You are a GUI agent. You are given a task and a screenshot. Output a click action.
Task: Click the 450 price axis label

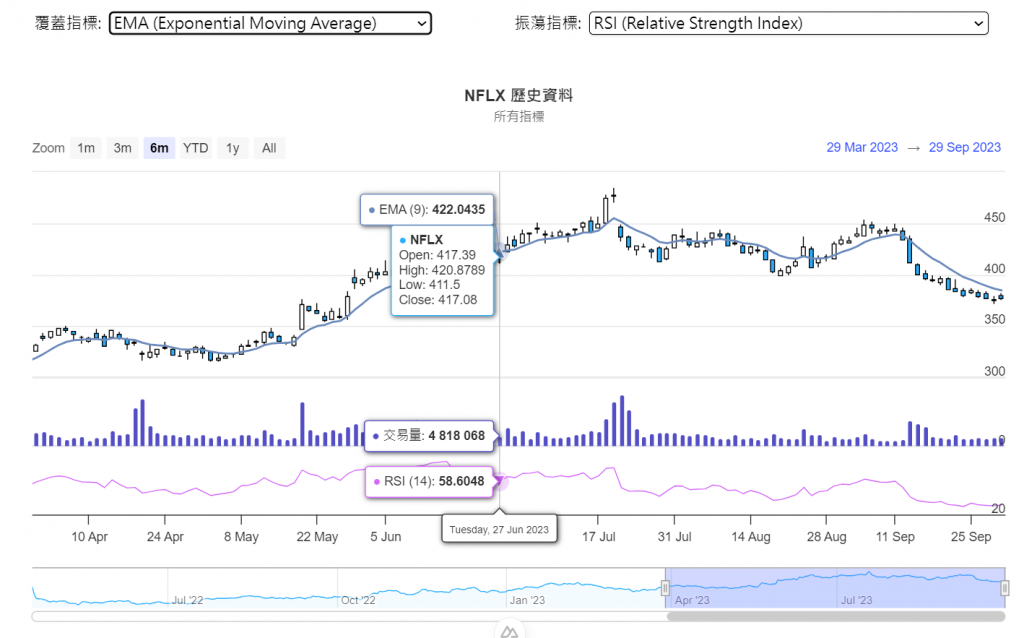(x=995, y=217)
